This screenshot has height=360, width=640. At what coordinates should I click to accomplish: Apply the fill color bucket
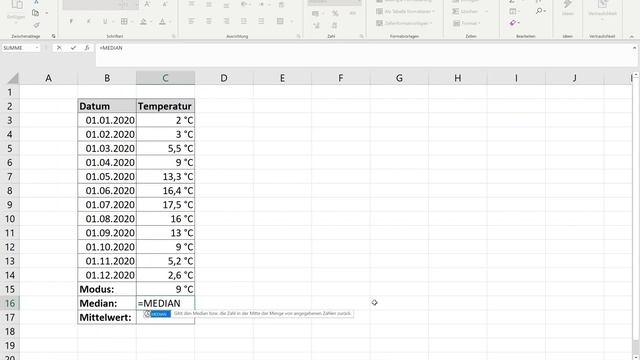click(143, 22)
